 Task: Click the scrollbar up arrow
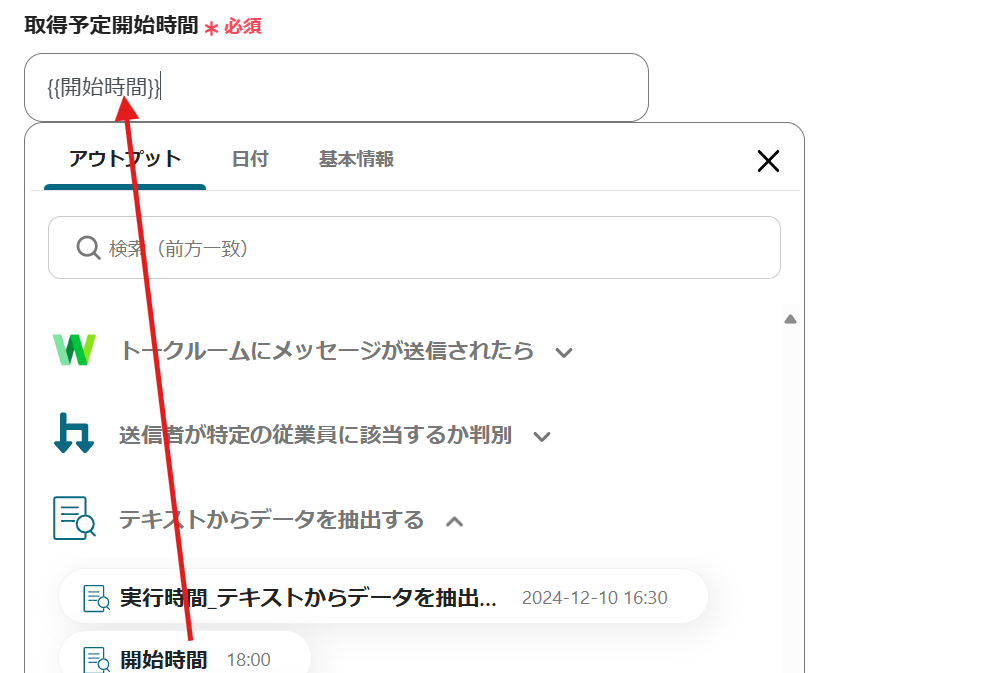[790, 320]
